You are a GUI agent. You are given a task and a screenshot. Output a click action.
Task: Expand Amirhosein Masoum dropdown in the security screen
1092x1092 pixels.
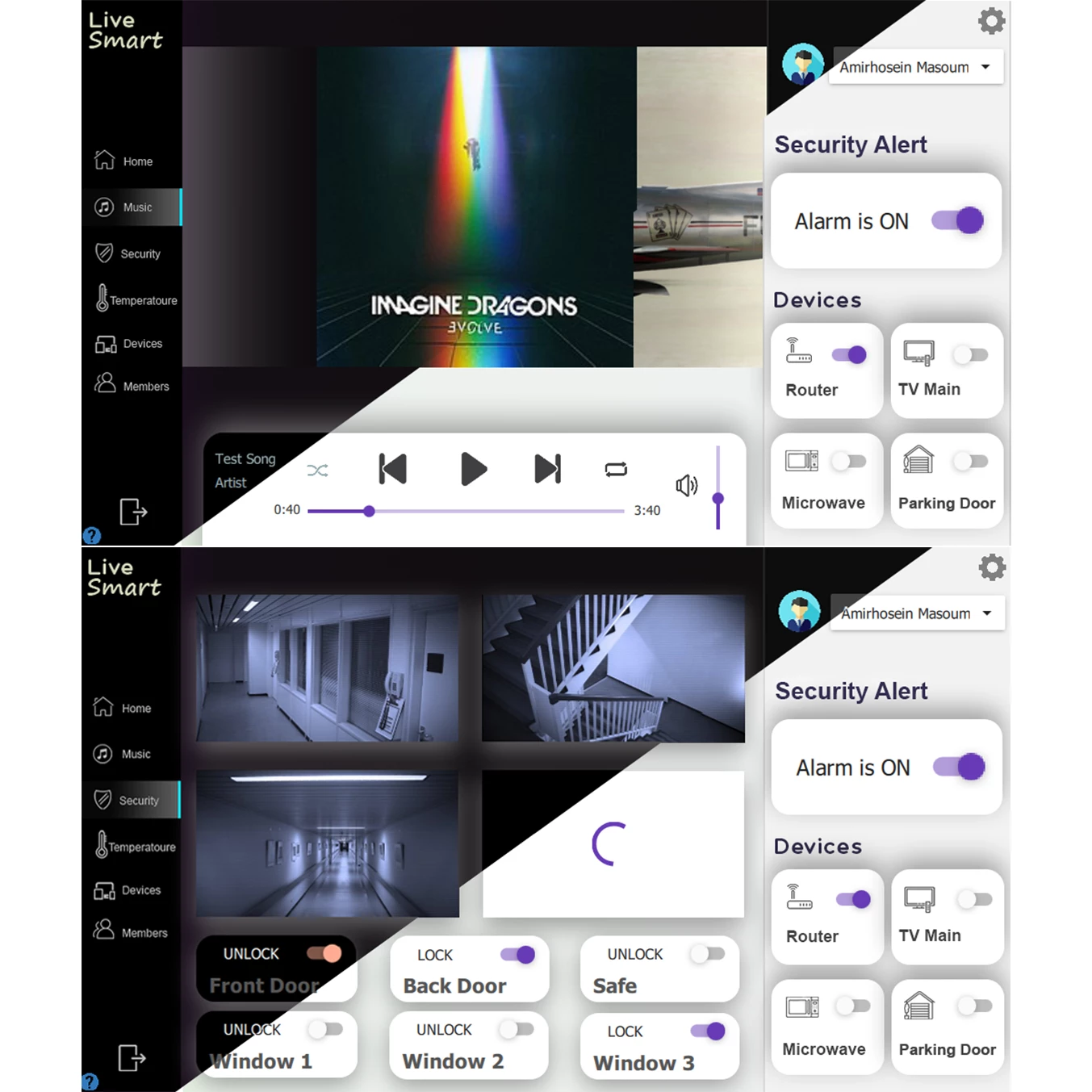(917, 613)
